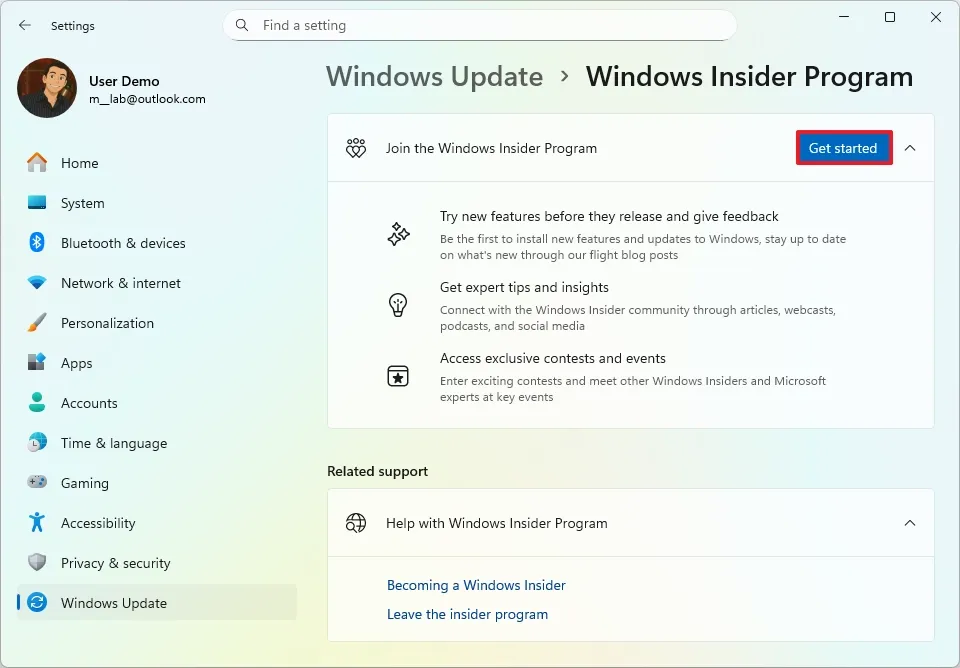This screenshot has width=960, height=668.
Task: Open Leave the insider program link
Action: (467, 614)
